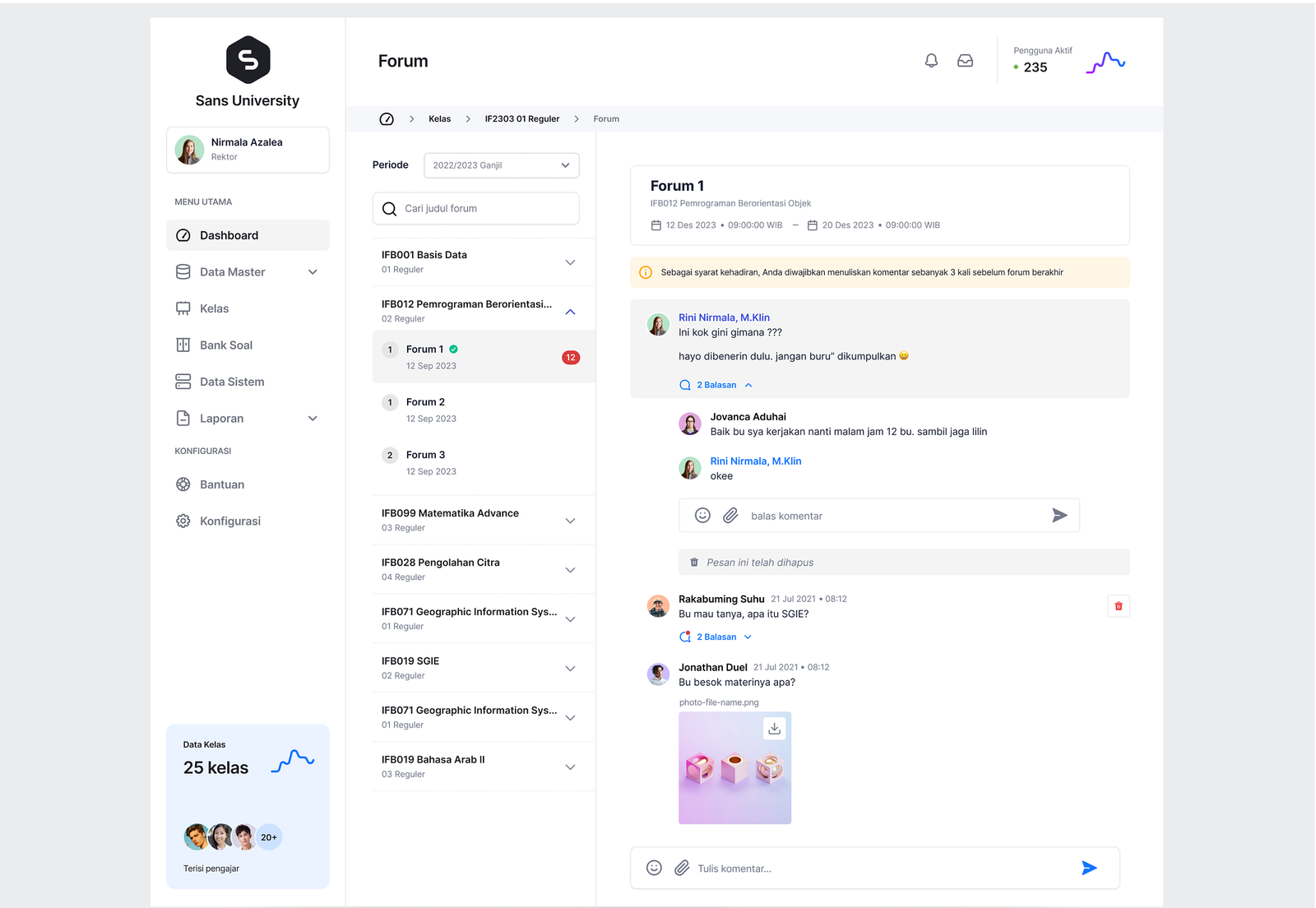Click the Sans University logo
1316x908 pixels.
click(x=248, y=59)
